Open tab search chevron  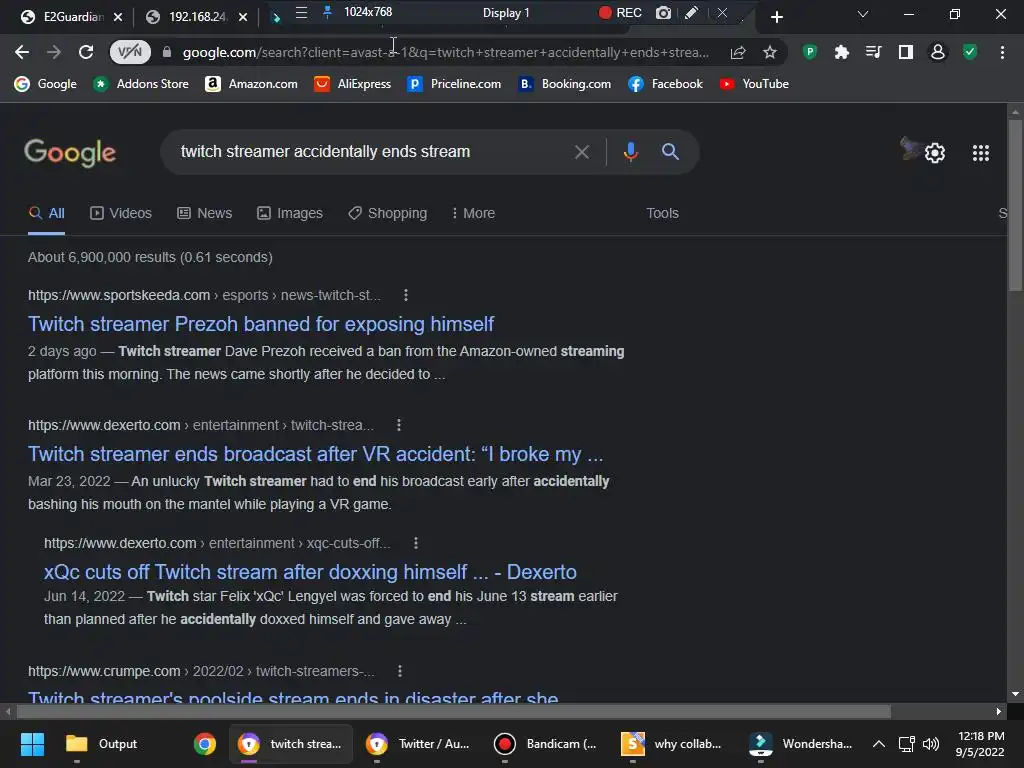coord(863,14)
